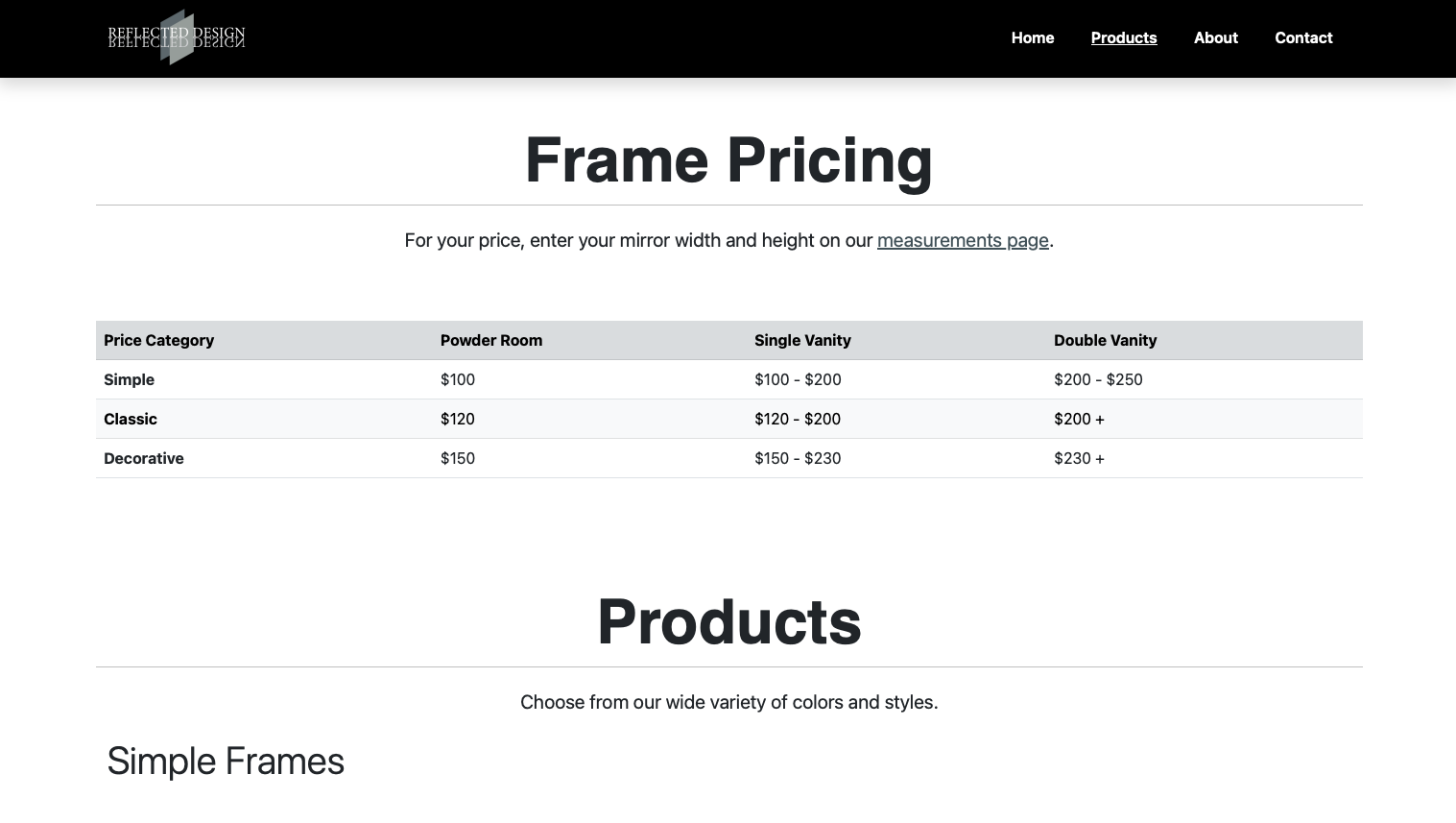1456x823 pixels.
Task: Click the Price Category column header
Action: click(158, 340)
